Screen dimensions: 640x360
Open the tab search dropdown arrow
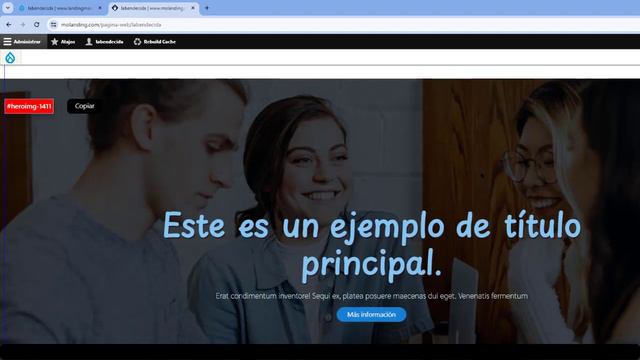[x=8, y=8]
